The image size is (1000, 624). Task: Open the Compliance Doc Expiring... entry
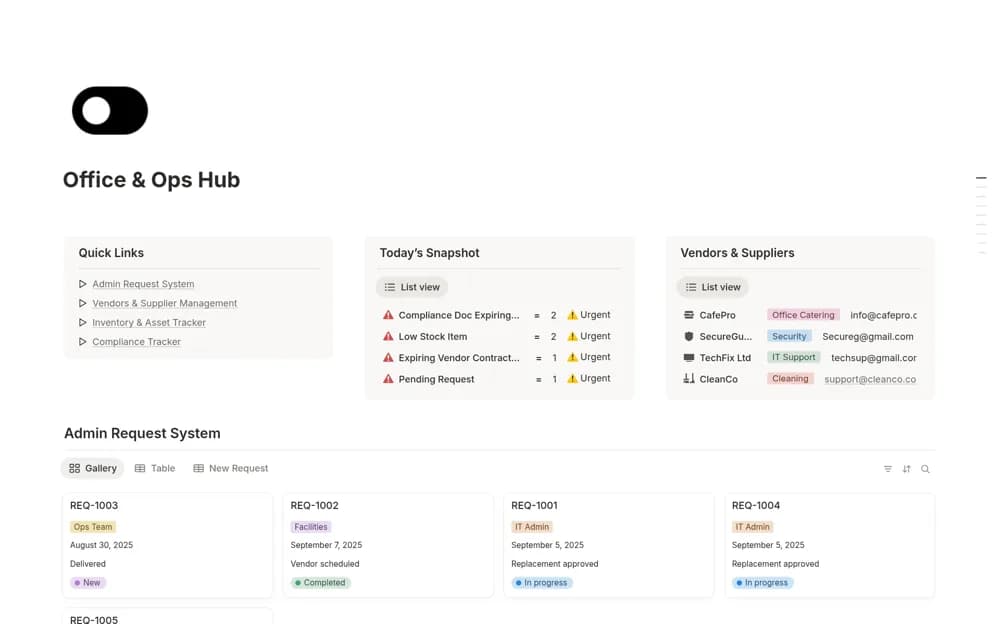pyautogui.click(x=459, y=315)
